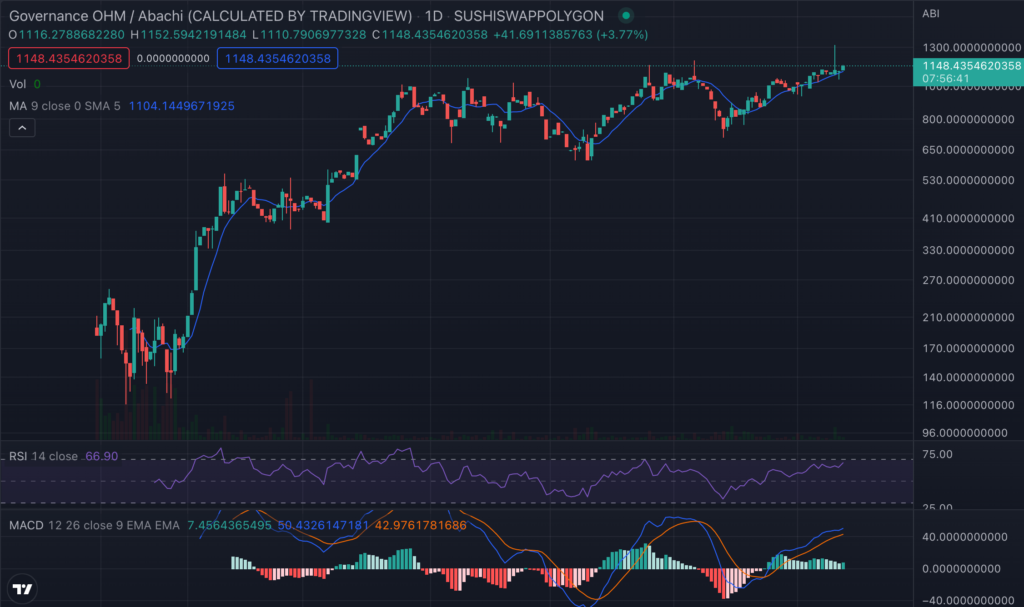Click the 330.0000000000 price axis label
The image size is (1024, 607).
tap(968, 250)
